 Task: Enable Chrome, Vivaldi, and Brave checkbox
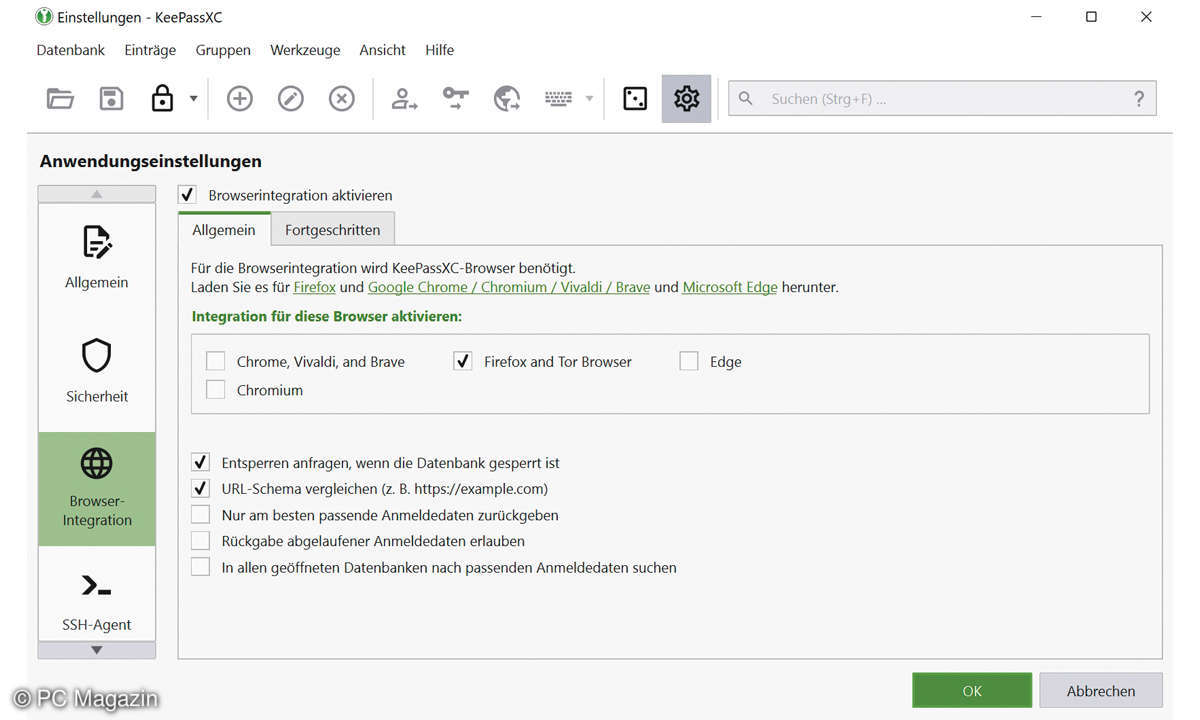tap(215, 361)
